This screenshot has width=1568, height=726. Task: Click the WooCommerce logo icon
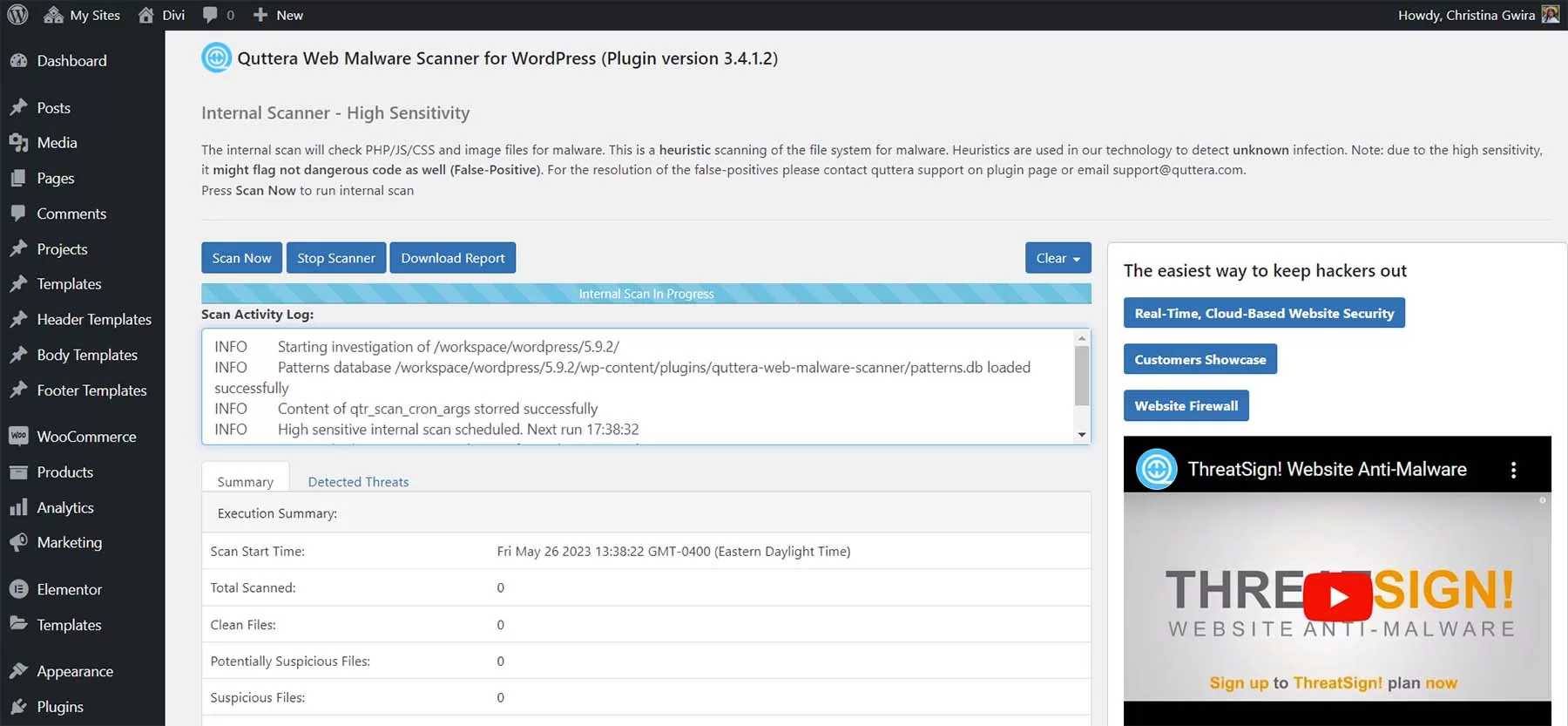point(18,436)
